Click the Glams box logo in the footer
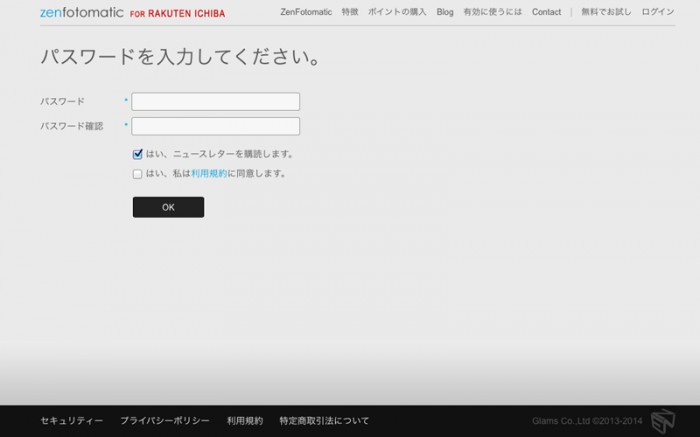 click(x=663, y=421)
